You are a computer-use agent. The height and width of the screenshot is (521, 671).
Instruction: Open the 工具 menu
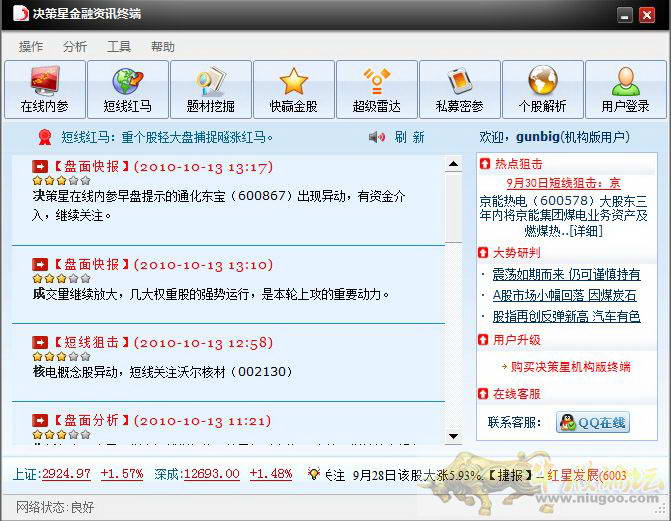pos(119,46)
